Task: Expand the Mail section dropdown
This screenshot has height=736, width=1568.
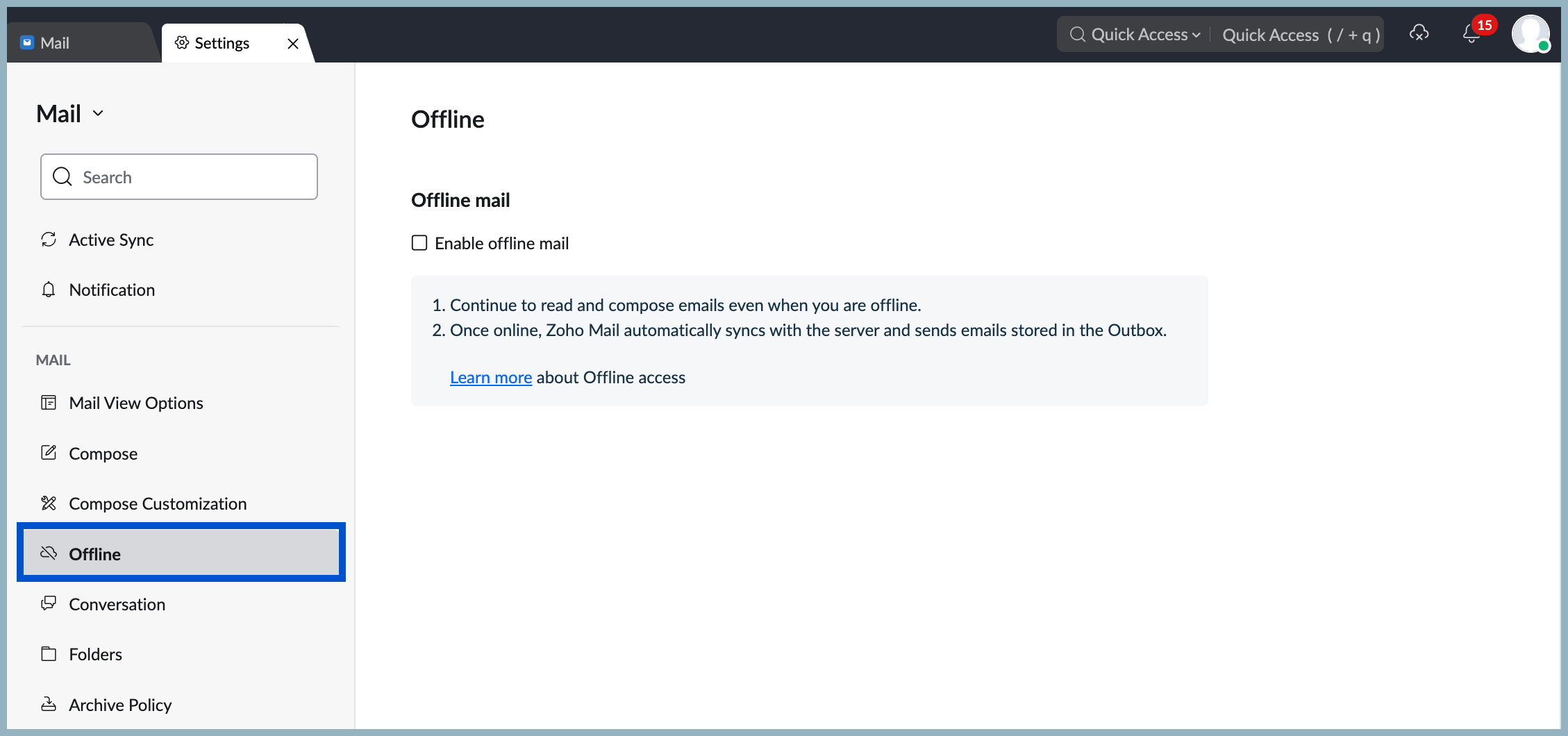Action: pyautogui.click(x=97, y=113)
